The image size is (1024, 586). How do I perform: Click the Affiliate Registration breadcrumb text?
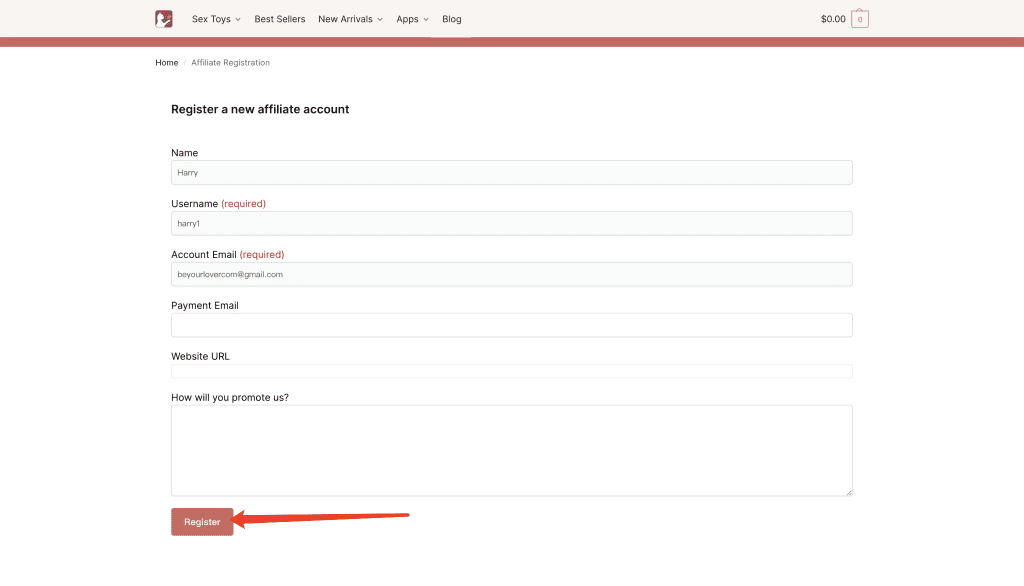click(x=230, y=63)
